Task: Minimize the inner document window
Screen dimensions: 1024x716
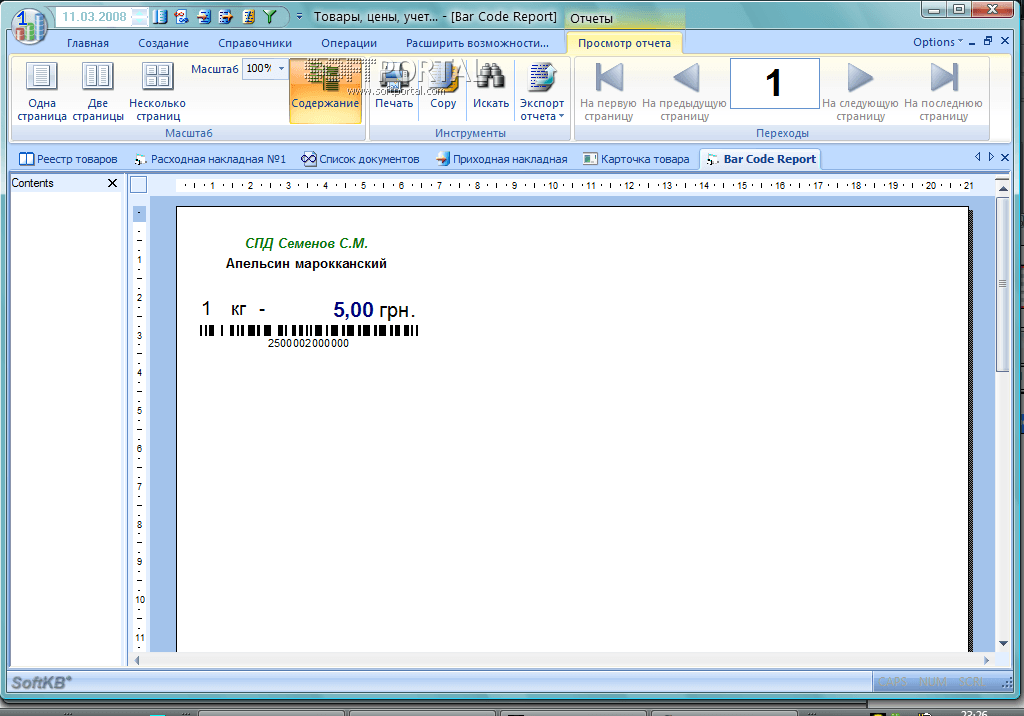Action: pos(972,42)
